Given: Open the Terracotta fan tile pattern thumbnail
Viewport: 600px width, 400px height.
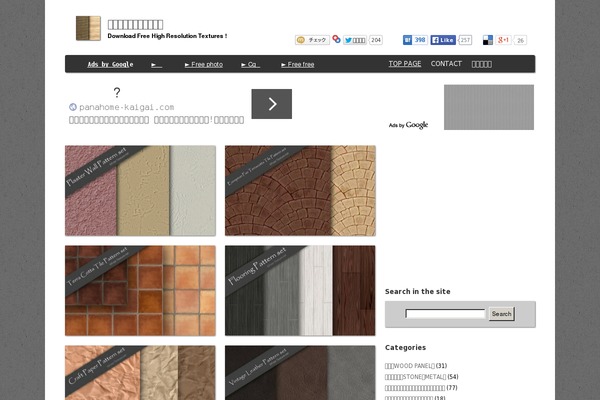Looking at the screenshot, I should [x=300, y=191].
